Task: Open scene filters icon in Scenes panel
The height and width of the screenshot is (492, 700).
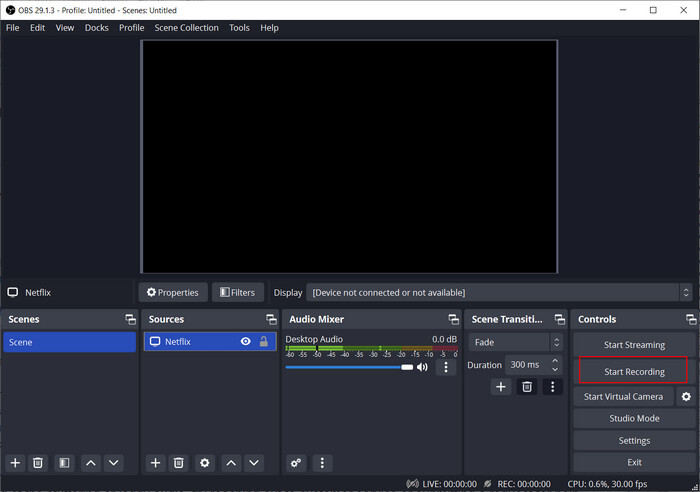Action: (x=63, y=463)
